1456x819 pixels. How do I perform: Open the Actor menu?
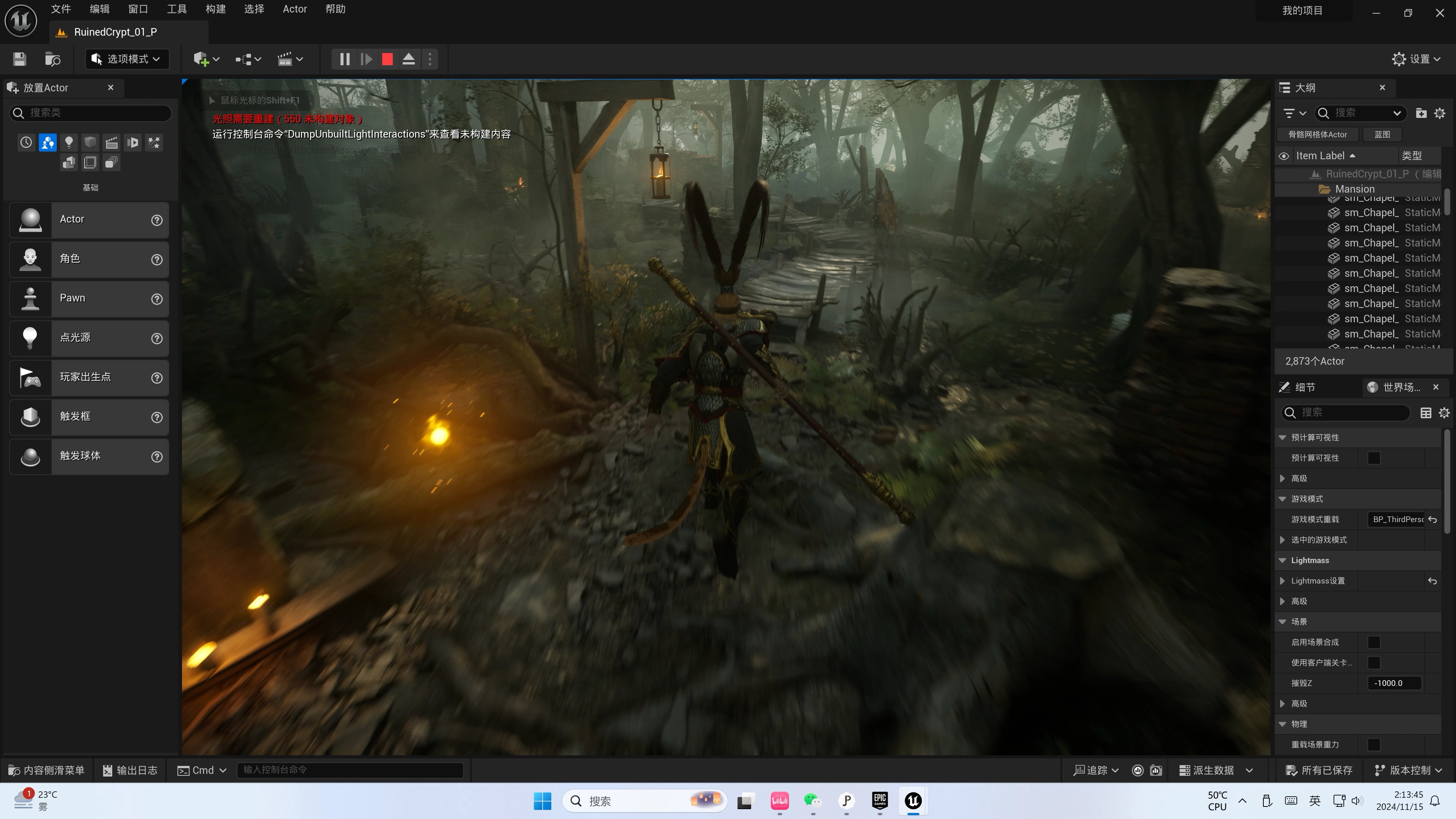pyautogui.click(x=295, y=9)
